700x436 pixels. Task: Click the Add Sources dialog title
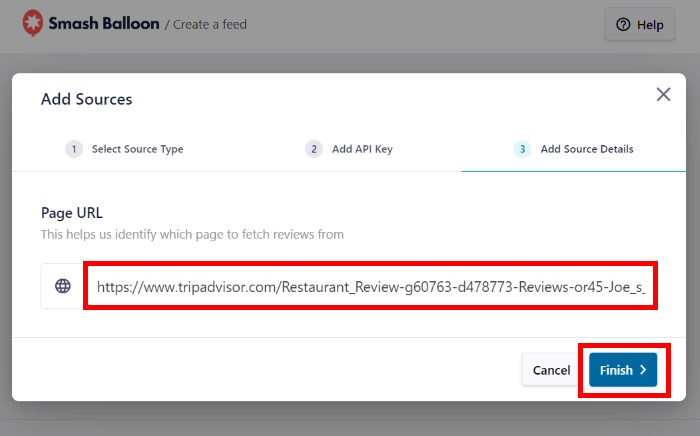pyautogui.click(x=86, y=99)
